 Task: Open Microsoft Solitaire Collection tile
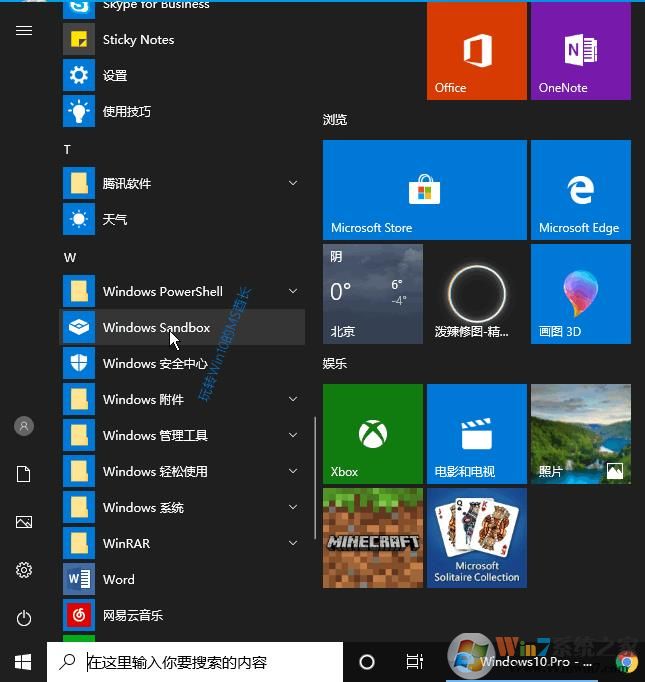pos(477,538)
